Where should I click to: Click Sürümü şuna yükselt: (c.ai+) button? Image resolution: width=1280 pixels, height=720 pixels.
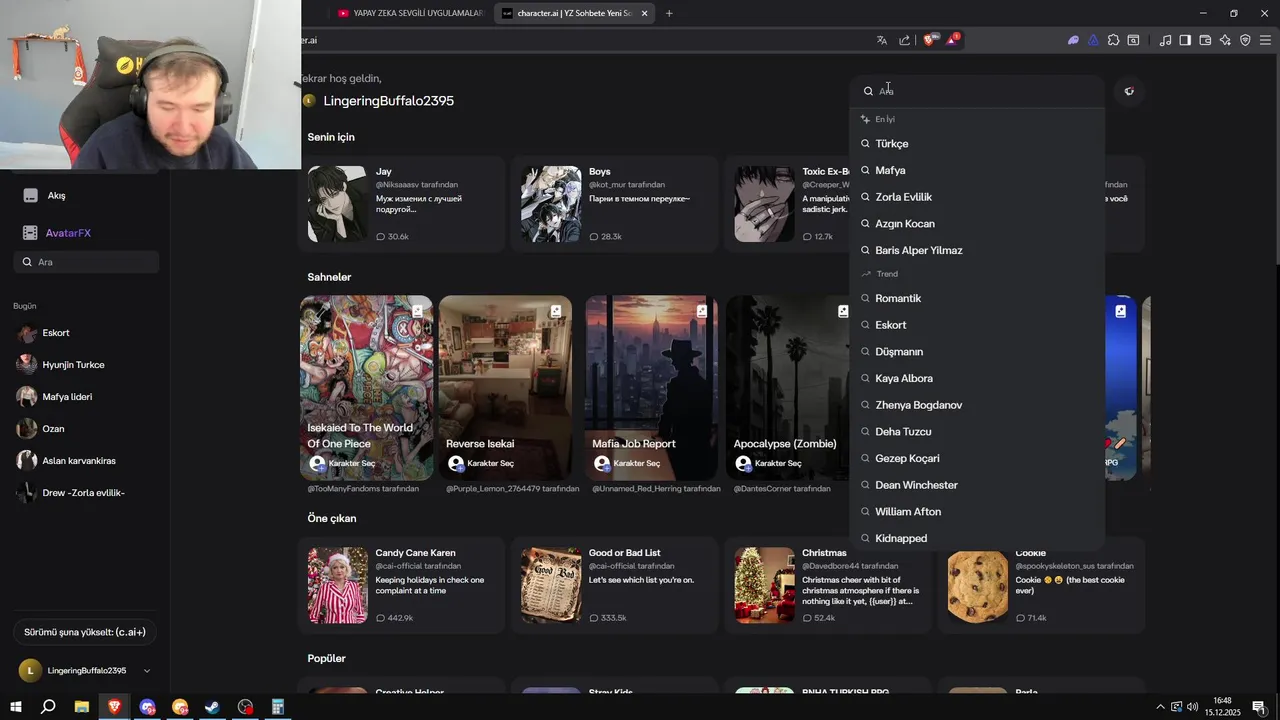(x=85, y=632)
